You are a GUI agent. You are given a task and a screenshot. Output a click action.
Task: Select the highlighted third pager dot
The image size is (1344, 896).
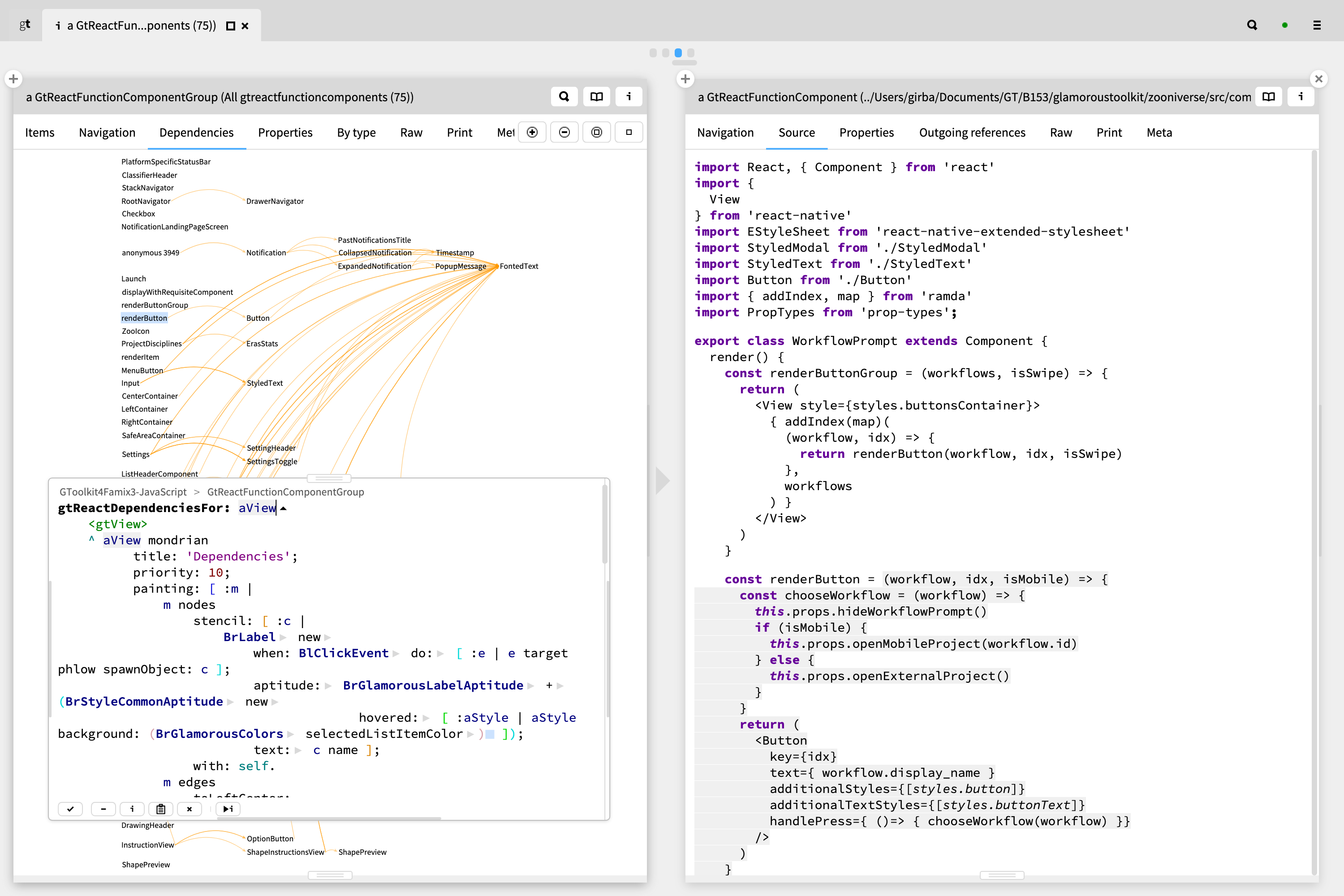pos(678,52)
